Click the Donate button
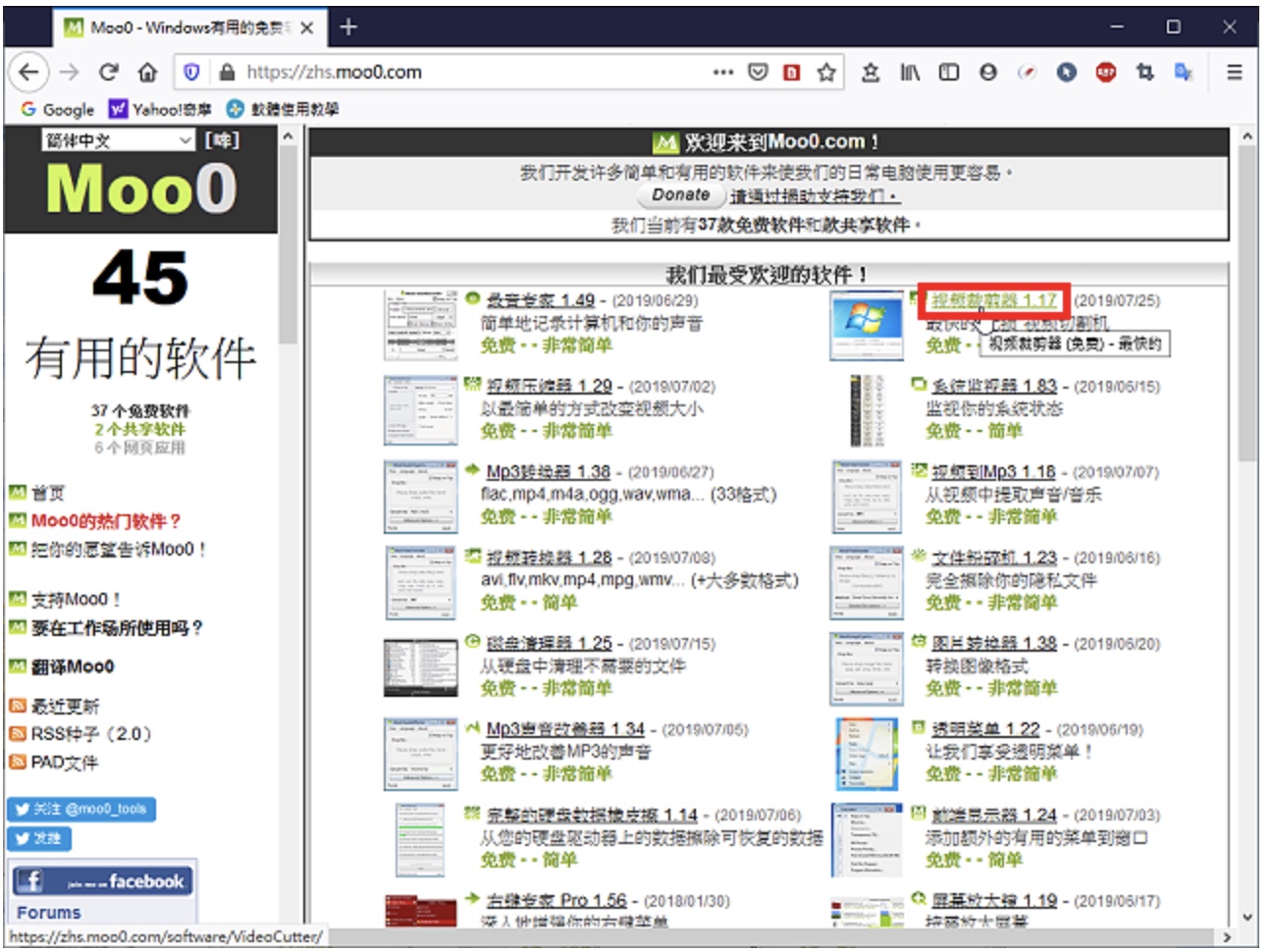The width and height of the screenshot is (1274, 952). pos(680,194)
